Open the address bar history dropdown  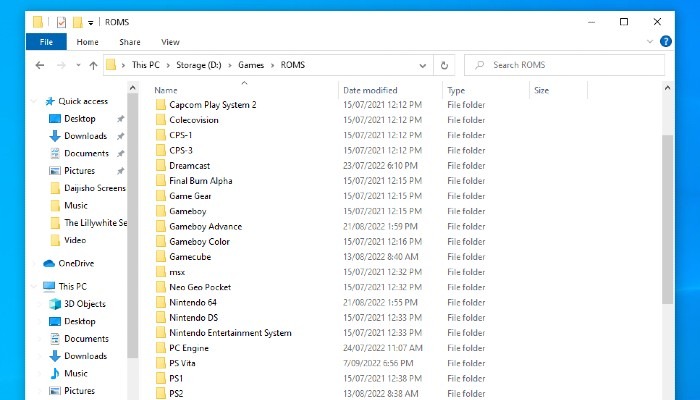coord(422,66)
